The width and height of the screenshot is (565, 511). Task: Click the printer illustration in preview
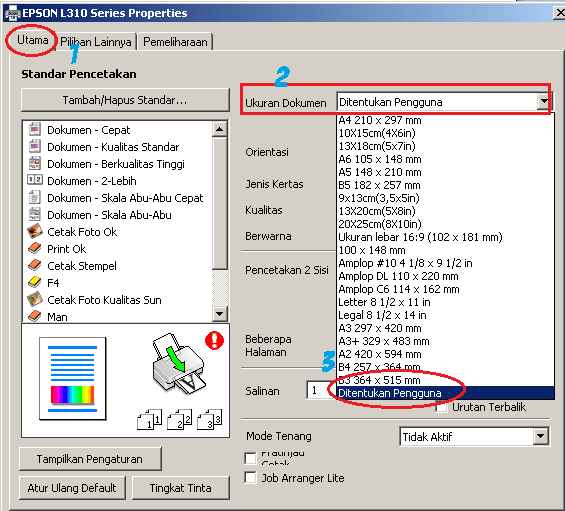179,364
